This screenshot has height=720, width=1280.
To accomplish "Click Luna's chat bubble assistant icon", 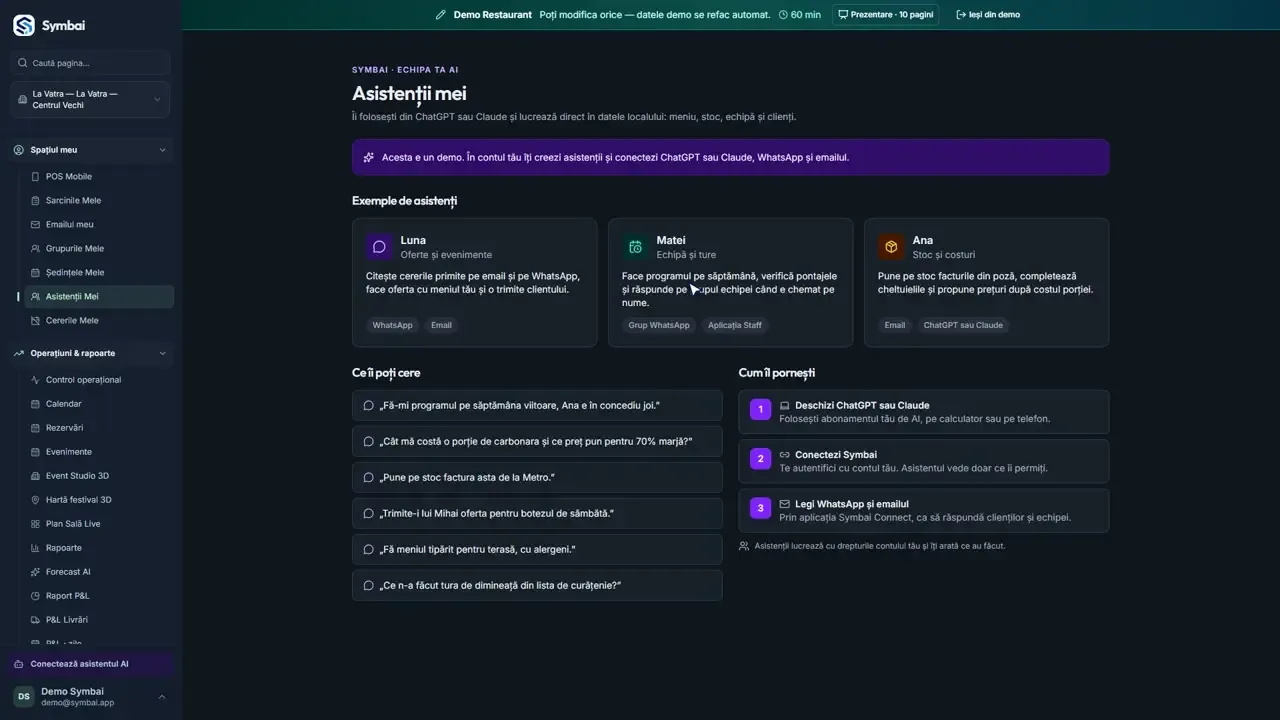I will point(379,247).
